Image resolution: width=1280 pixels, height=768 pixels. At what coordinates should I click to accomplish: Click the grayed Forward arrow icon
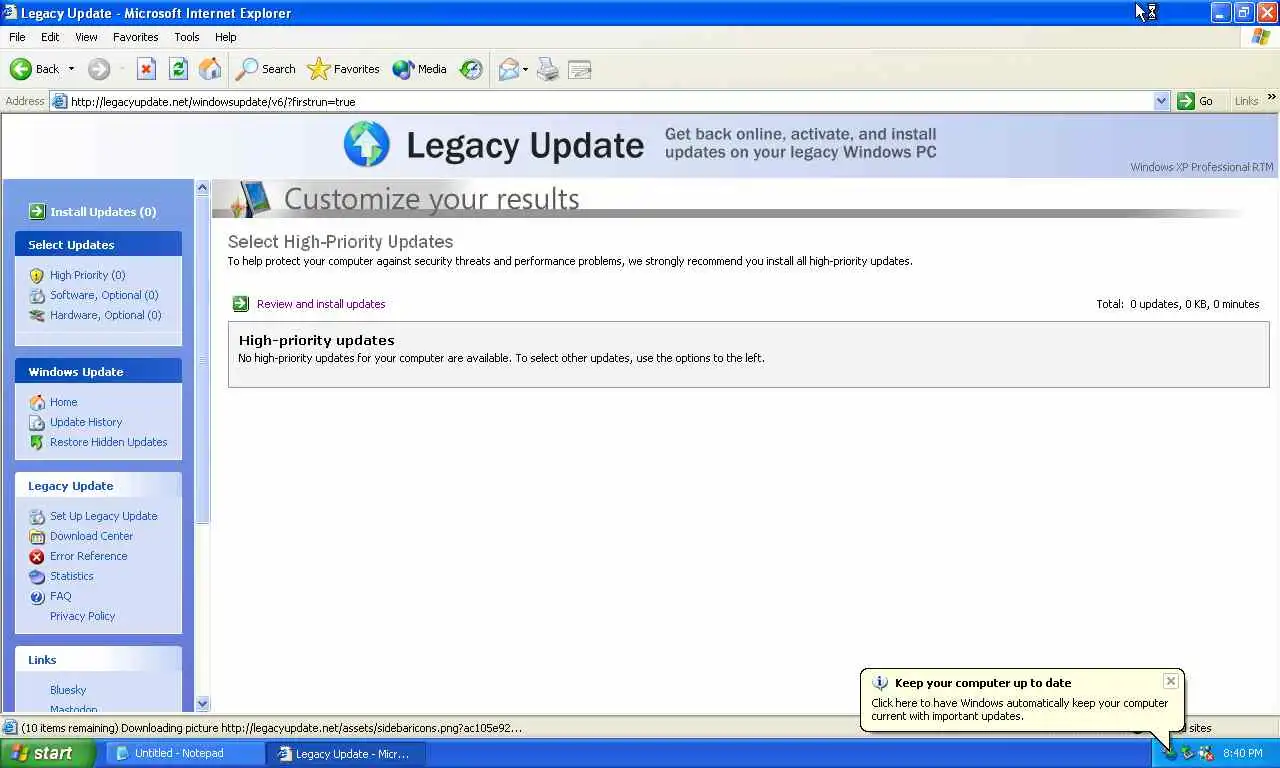(98, 69)
